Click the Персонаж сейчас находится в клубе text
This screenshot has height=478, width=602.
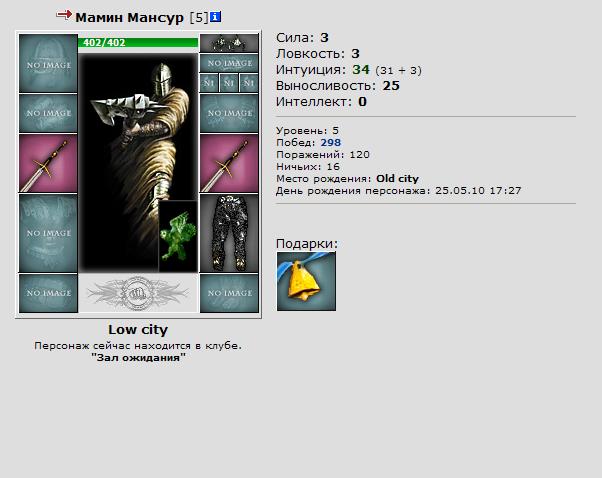click(x=138, y=346)
